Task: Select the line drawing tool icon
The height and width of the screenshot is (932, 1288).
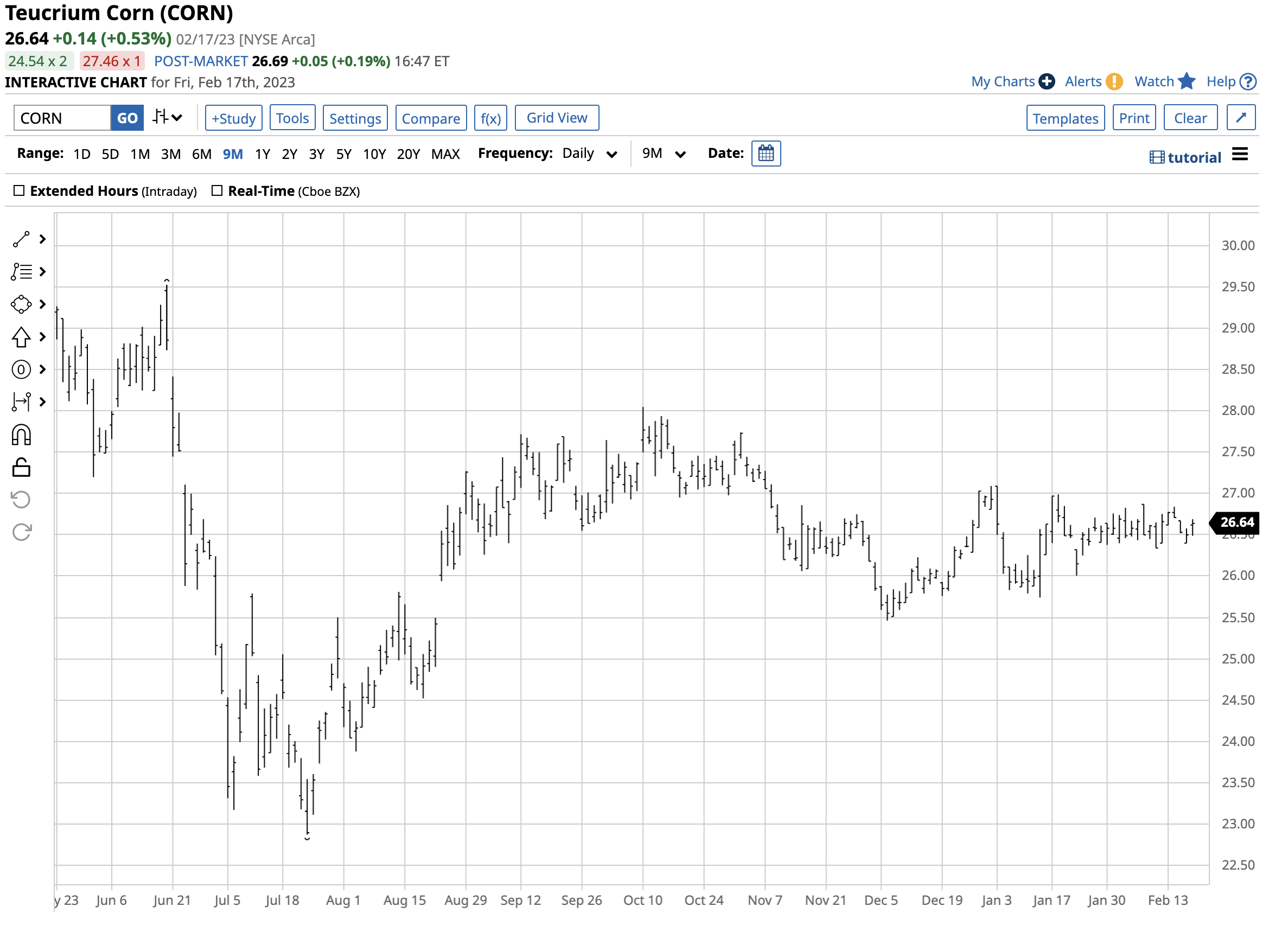Action: pos(21,240)
